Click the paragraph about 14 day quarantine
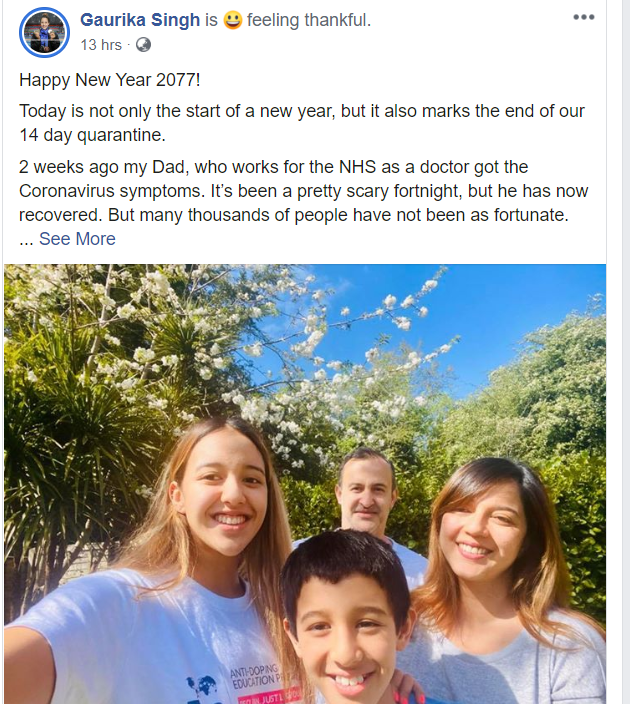This screenshot has height=704, width=630. (300, 122)
